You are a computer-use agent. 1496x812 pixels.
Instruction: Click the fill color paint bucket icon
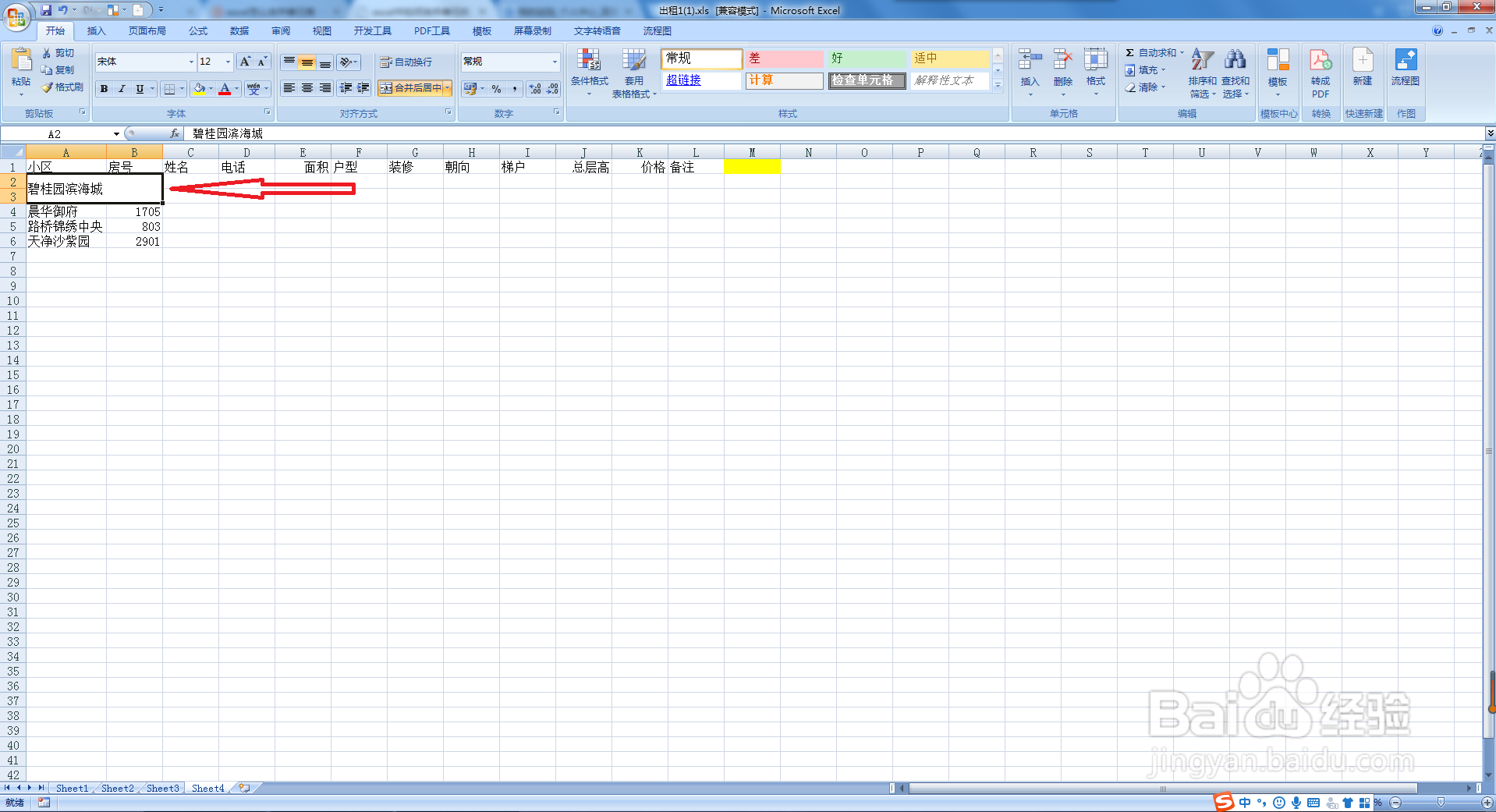coord(200,89)
